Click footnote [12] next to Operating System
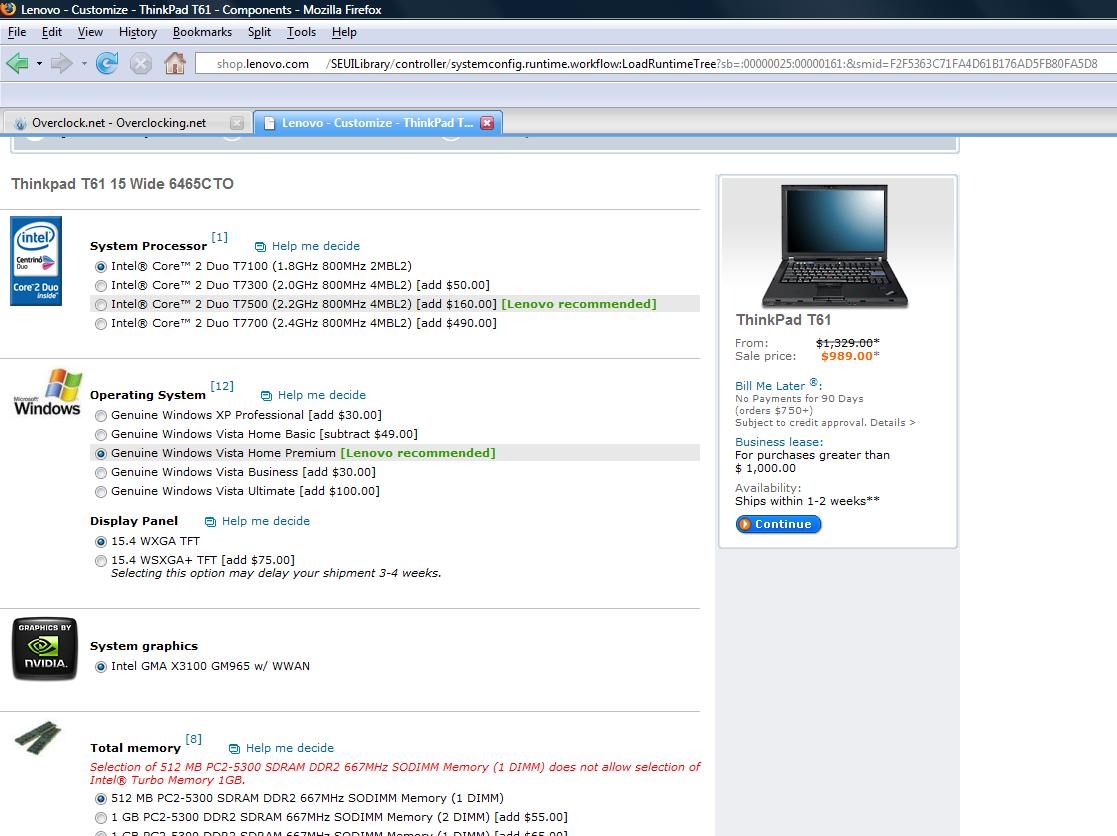 click(x=222, y=386)
